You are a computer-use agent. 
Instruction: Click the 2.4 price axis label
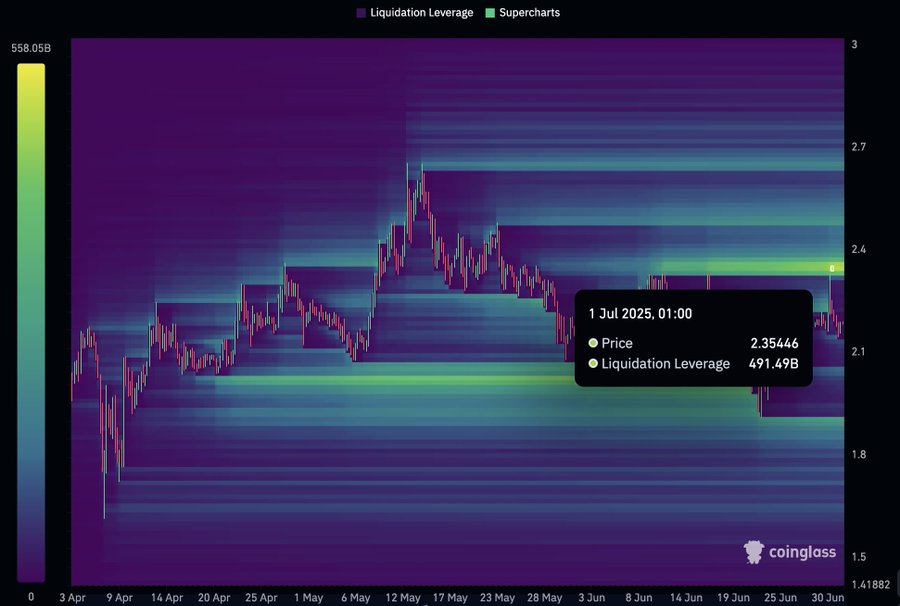tap(858, 249)
